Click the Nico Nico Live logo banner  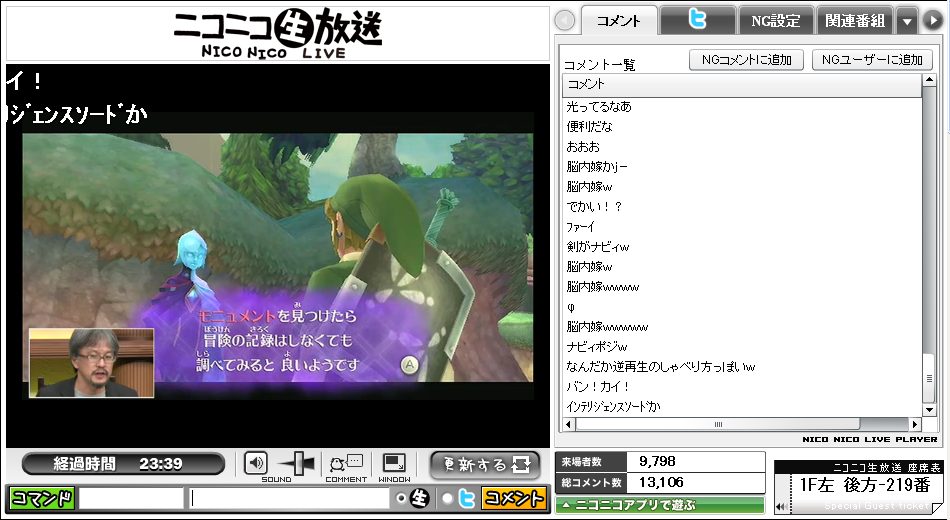(x=278, y=33)
